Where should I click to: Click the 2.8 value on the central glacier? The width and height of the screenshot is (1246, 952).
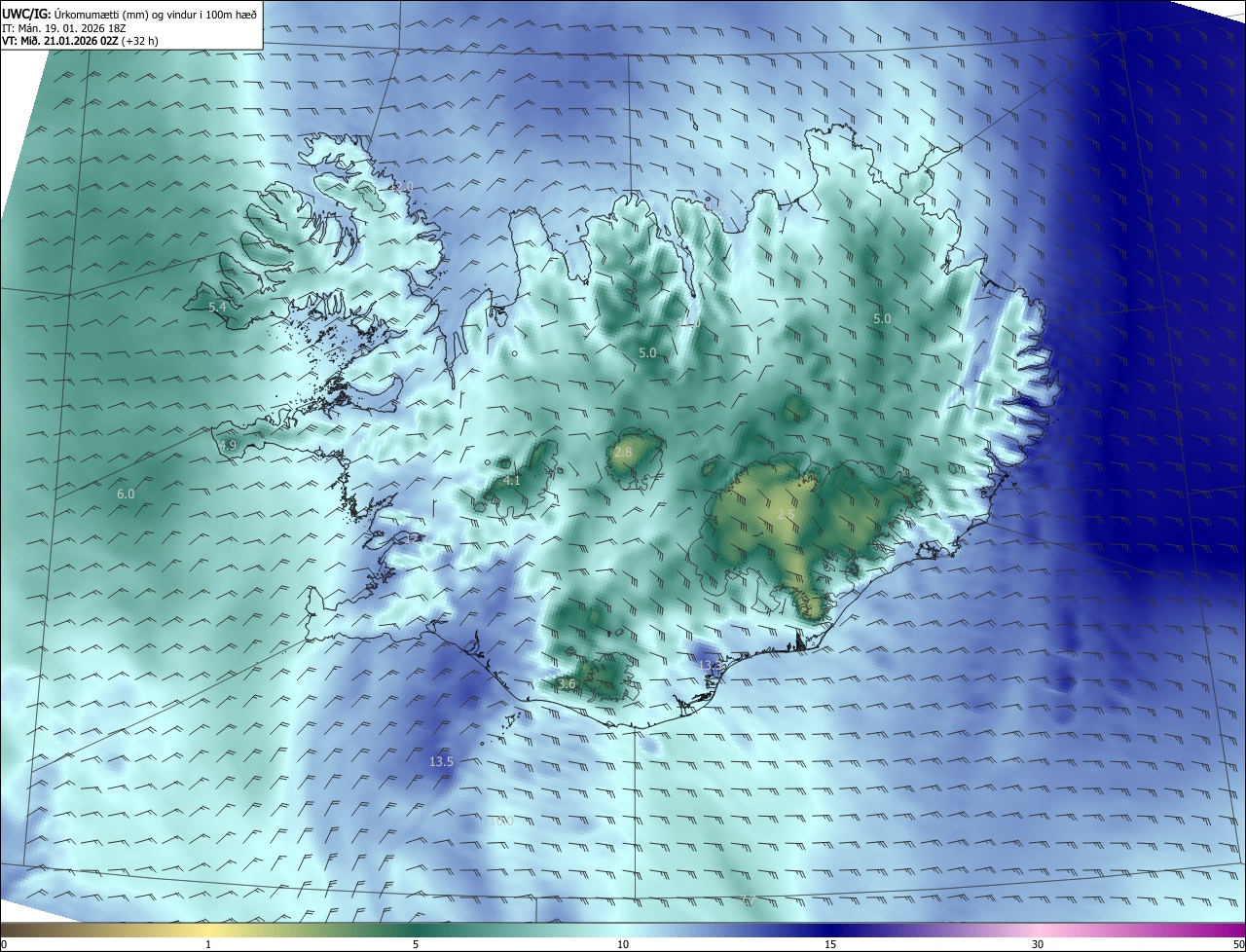(x=623, y=453)
